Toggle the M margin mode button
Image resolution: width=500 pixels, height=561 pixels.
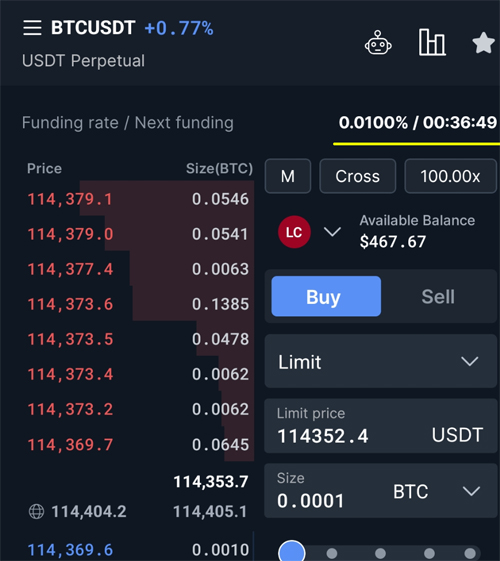[x=288, y=176]
